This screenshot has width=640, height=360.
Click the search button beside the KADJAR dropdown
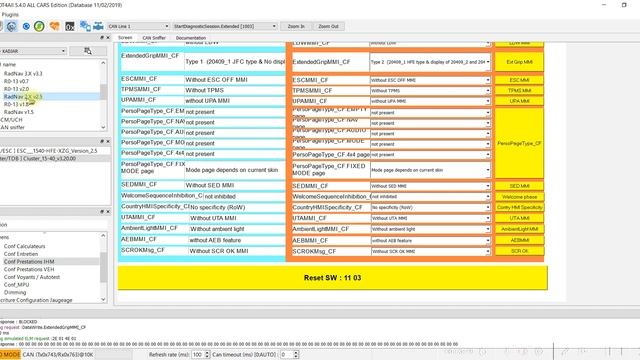88,51
